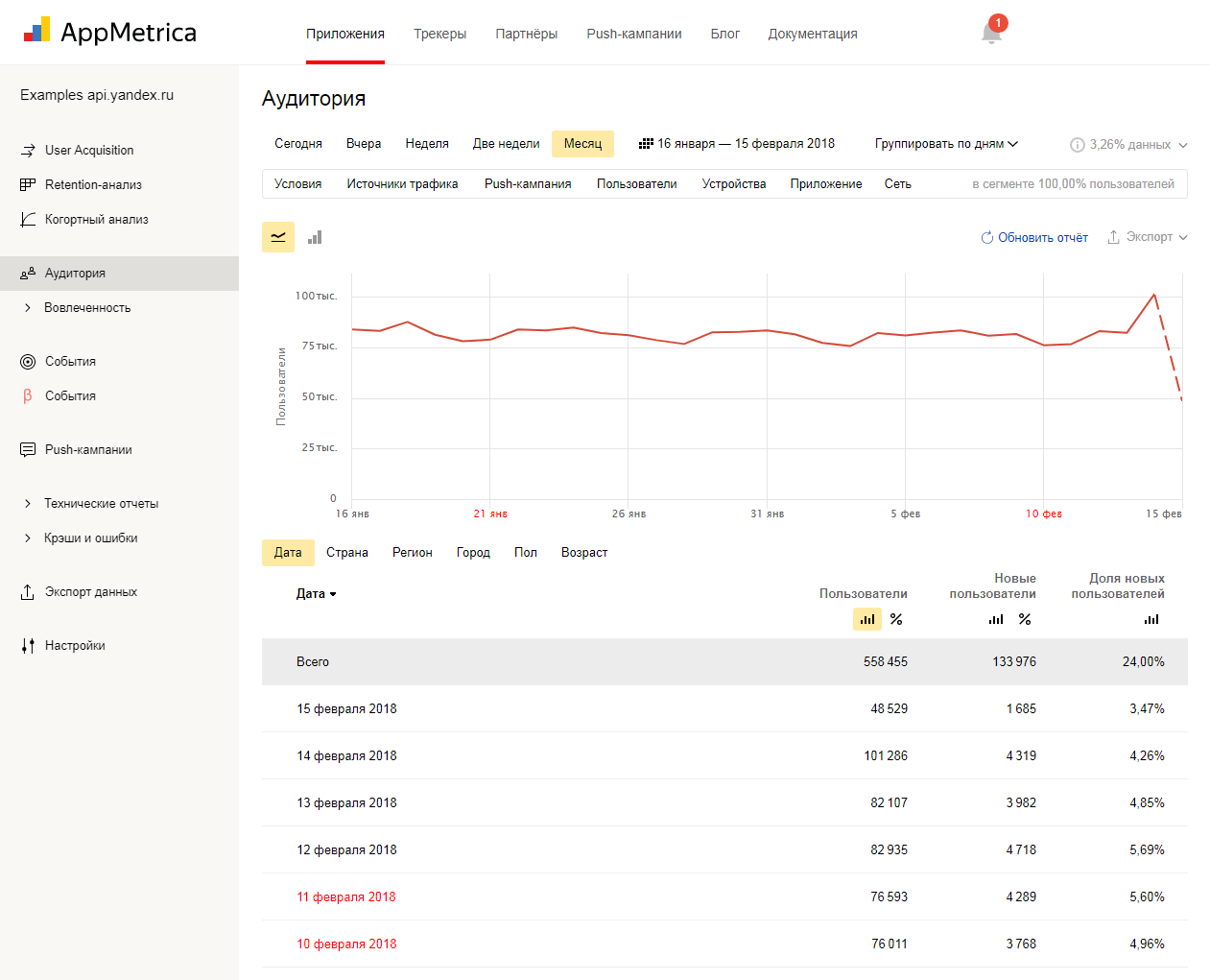Switch to Трекеры top menu
The width and height of the screenshot is (1210, 980).
(439, 34)
